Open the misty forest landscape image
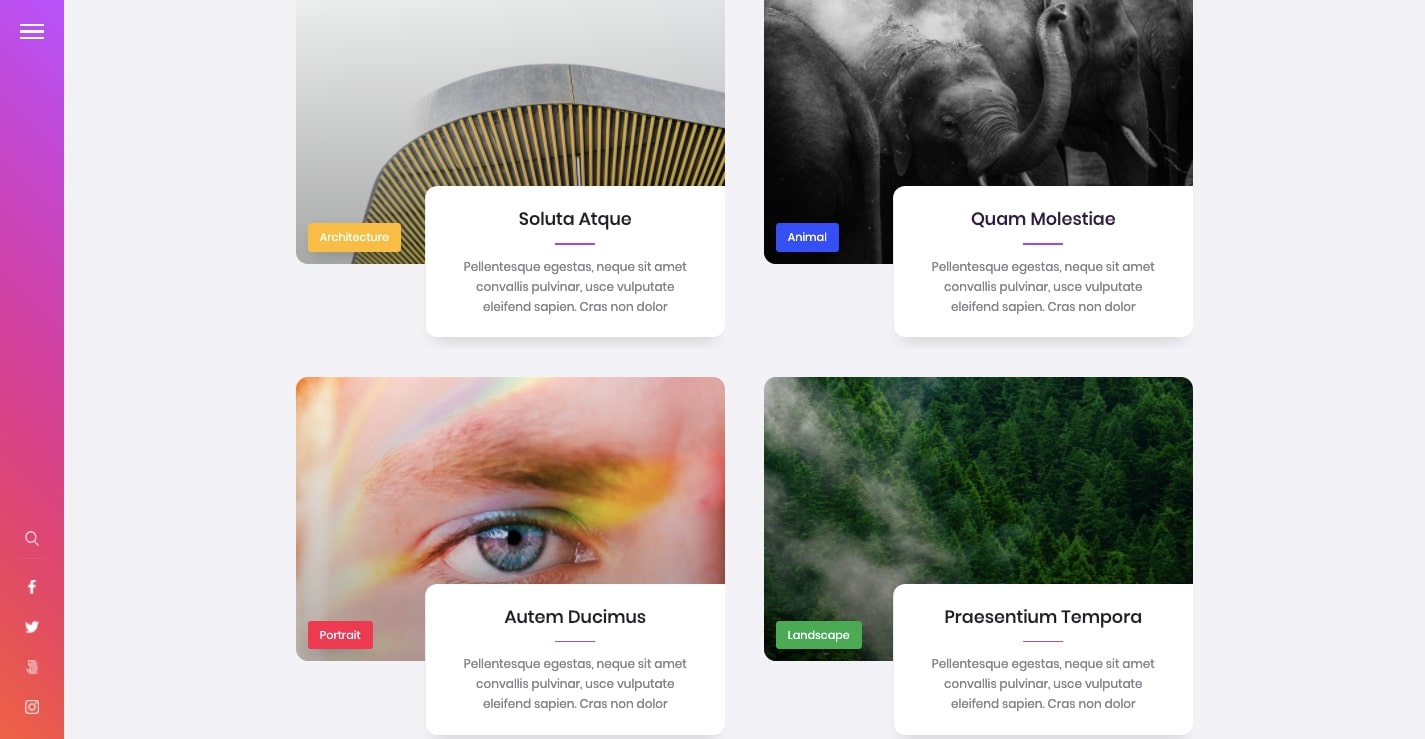The width and height of the screenshot is (1425, 739). coord(978,480)
